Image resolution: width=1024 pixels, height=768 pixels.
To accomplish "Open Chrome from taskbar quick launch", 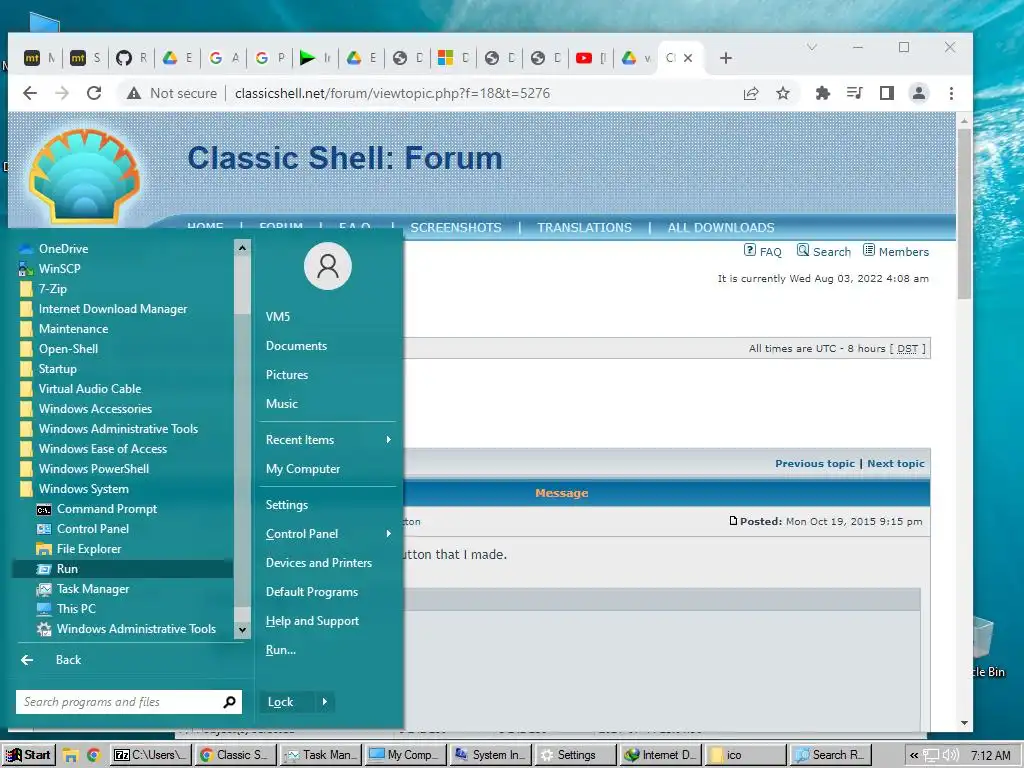I will tap(93, 756).
